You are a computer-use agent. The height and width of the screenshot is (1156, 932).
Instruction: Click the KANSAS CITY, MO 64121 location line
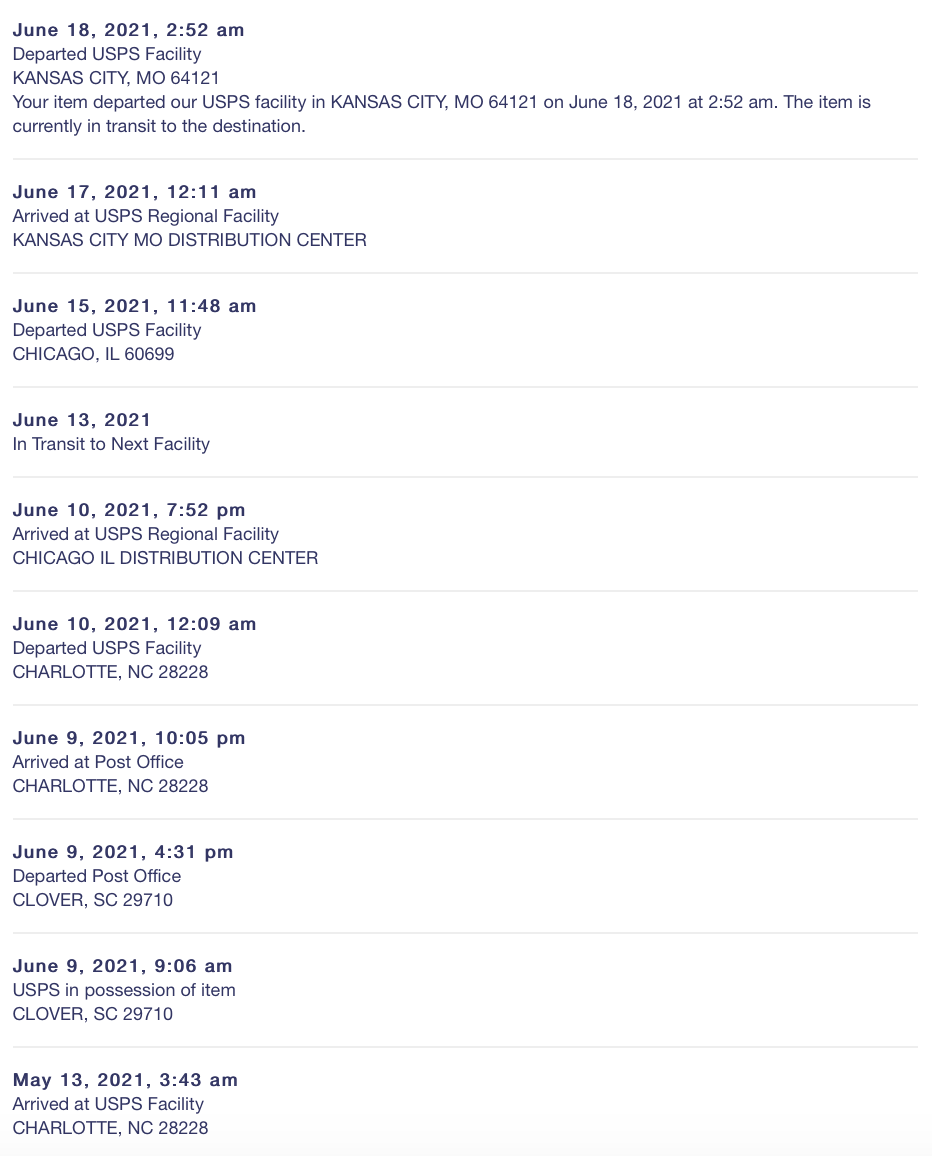[116, 78]
